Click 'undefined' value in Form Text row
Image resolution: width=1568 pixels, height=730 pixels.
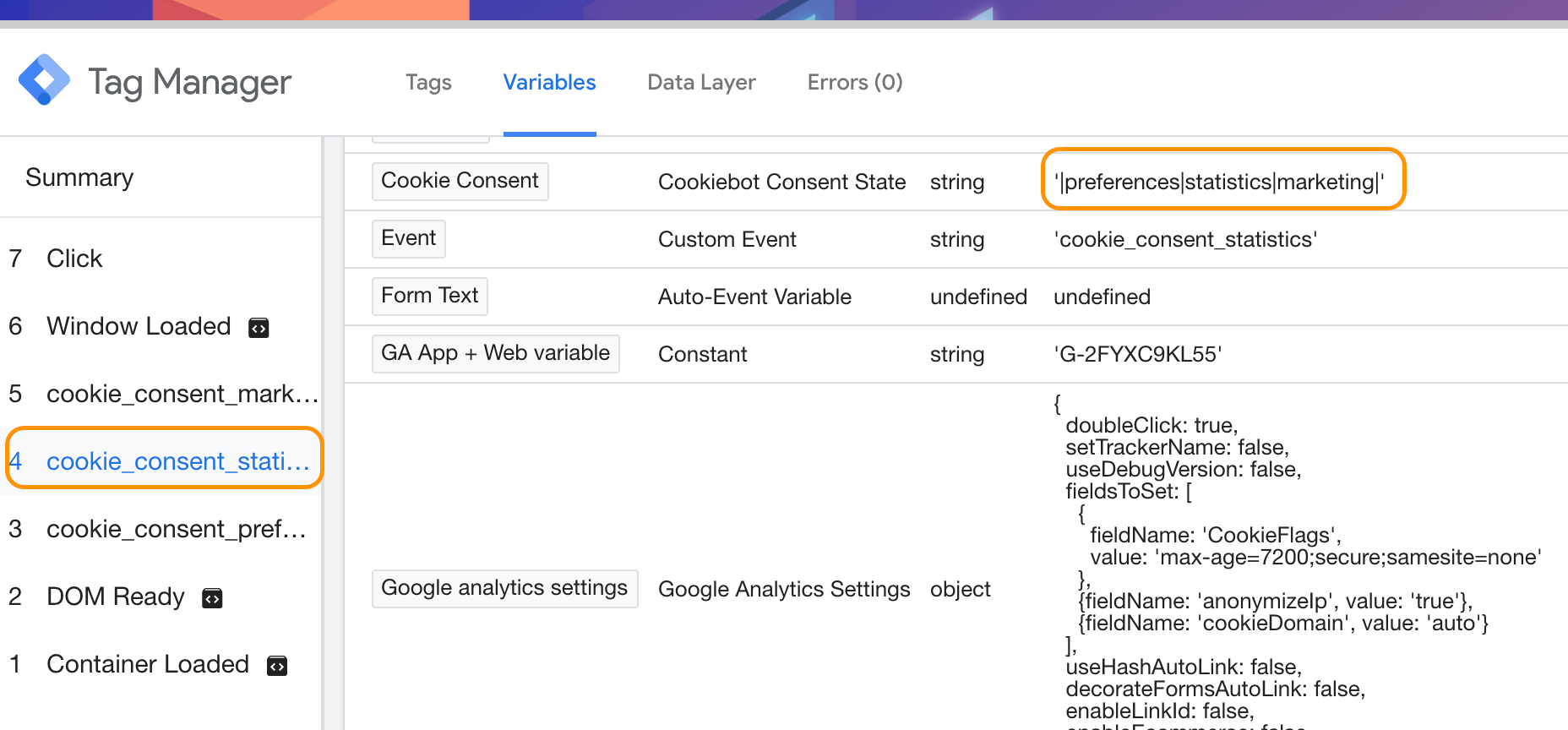1102,297
